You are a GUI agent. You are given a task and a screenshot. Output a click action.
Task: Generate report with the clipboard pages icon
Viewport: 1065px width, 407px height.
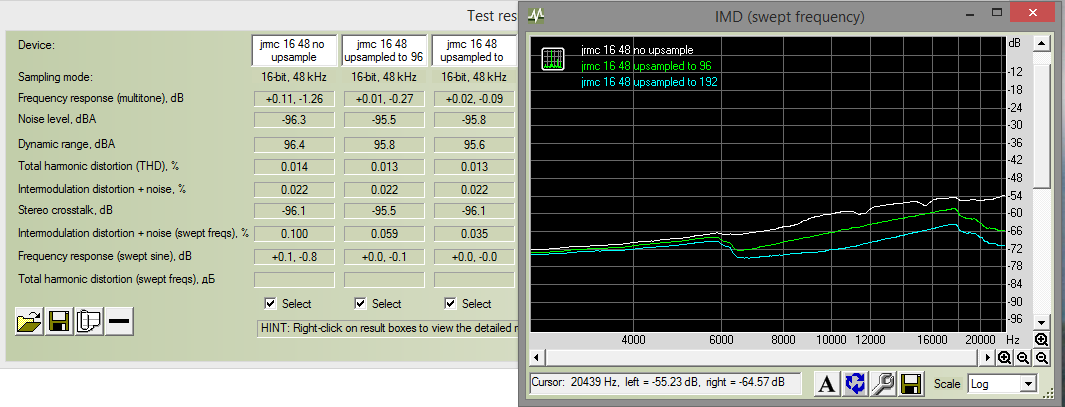(89, 321)
